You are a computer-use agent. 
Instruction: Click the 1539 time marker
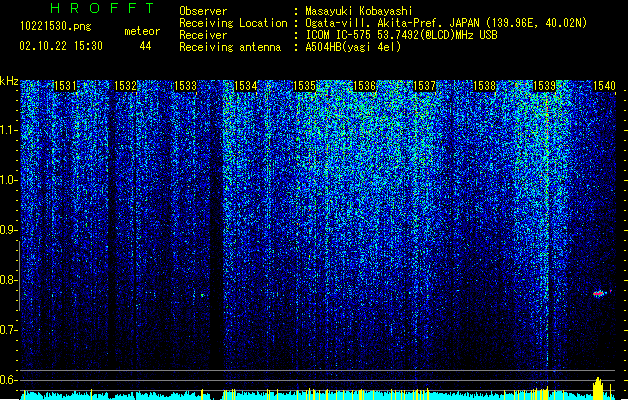(x=545, y=86)
